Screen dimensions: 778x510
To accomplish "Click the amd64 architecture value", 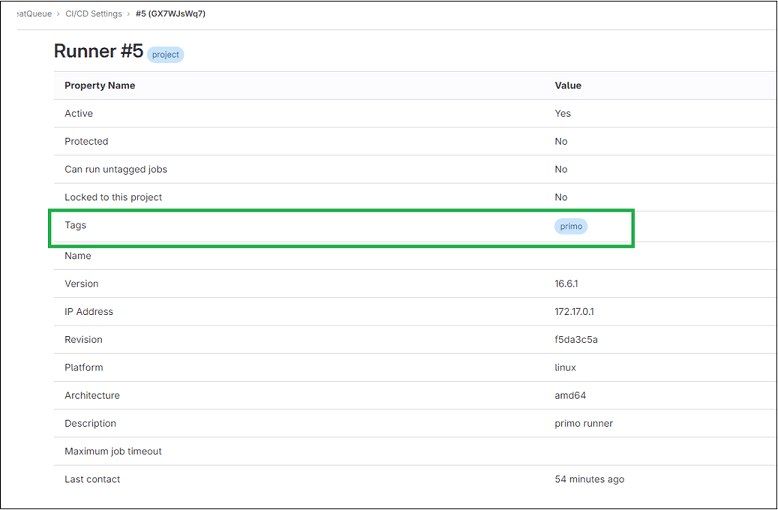I will (x=570, y=396).
